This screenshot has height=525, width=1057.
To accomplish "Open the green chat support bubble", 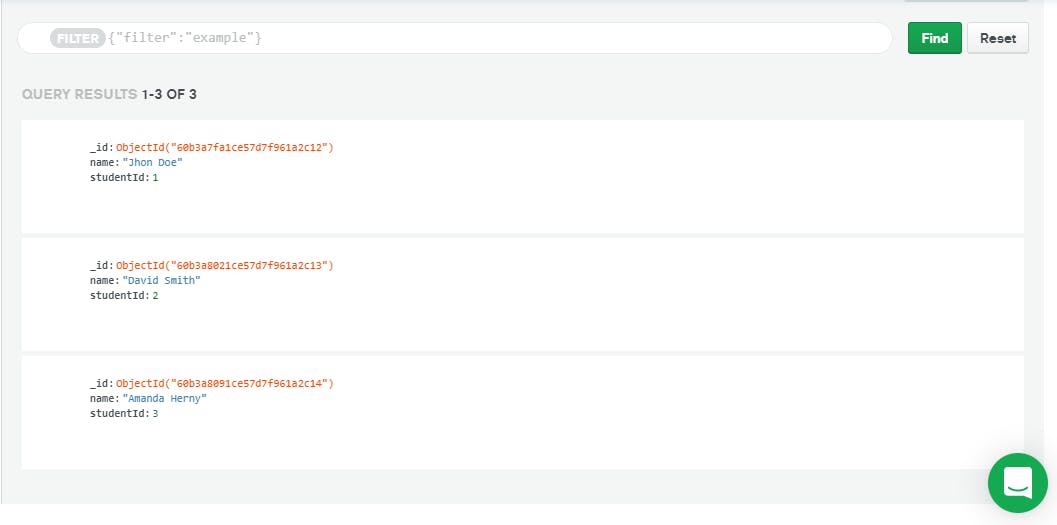I will click(1017, 483).
